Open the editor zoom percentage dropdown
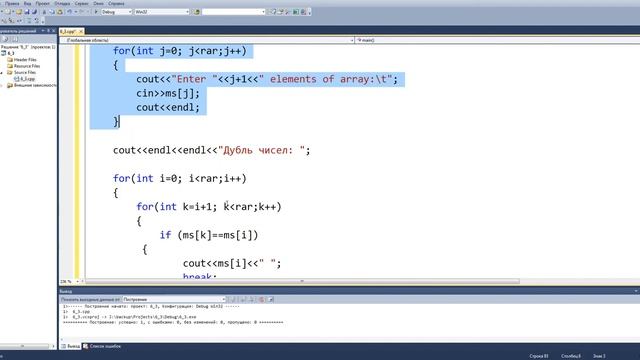The width and height of the screenshot is (640, 360). (x=78, y=281)
